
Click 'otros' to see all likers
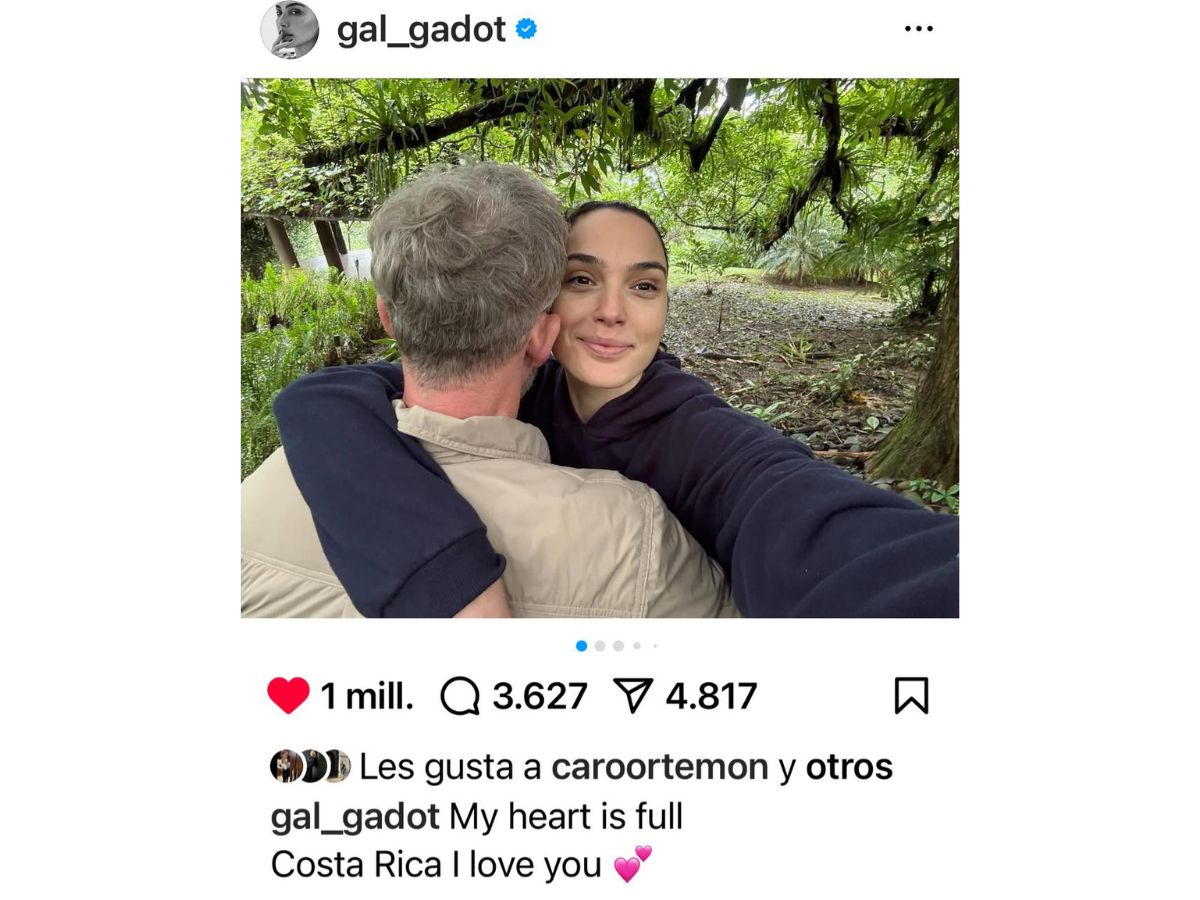click(x=849, y=767)
